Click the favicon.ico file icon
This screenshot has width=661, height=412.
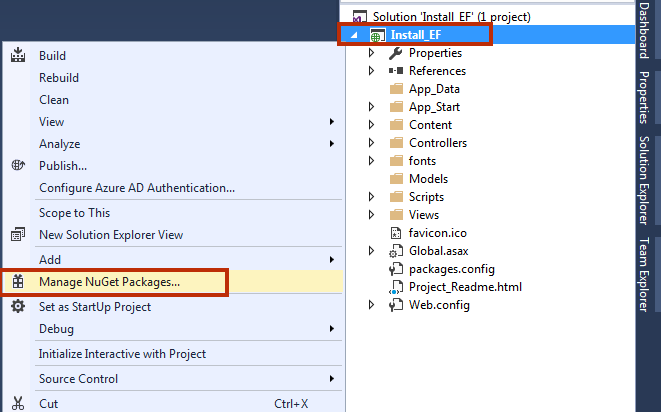pyautogui.click(x=395, y=233)
